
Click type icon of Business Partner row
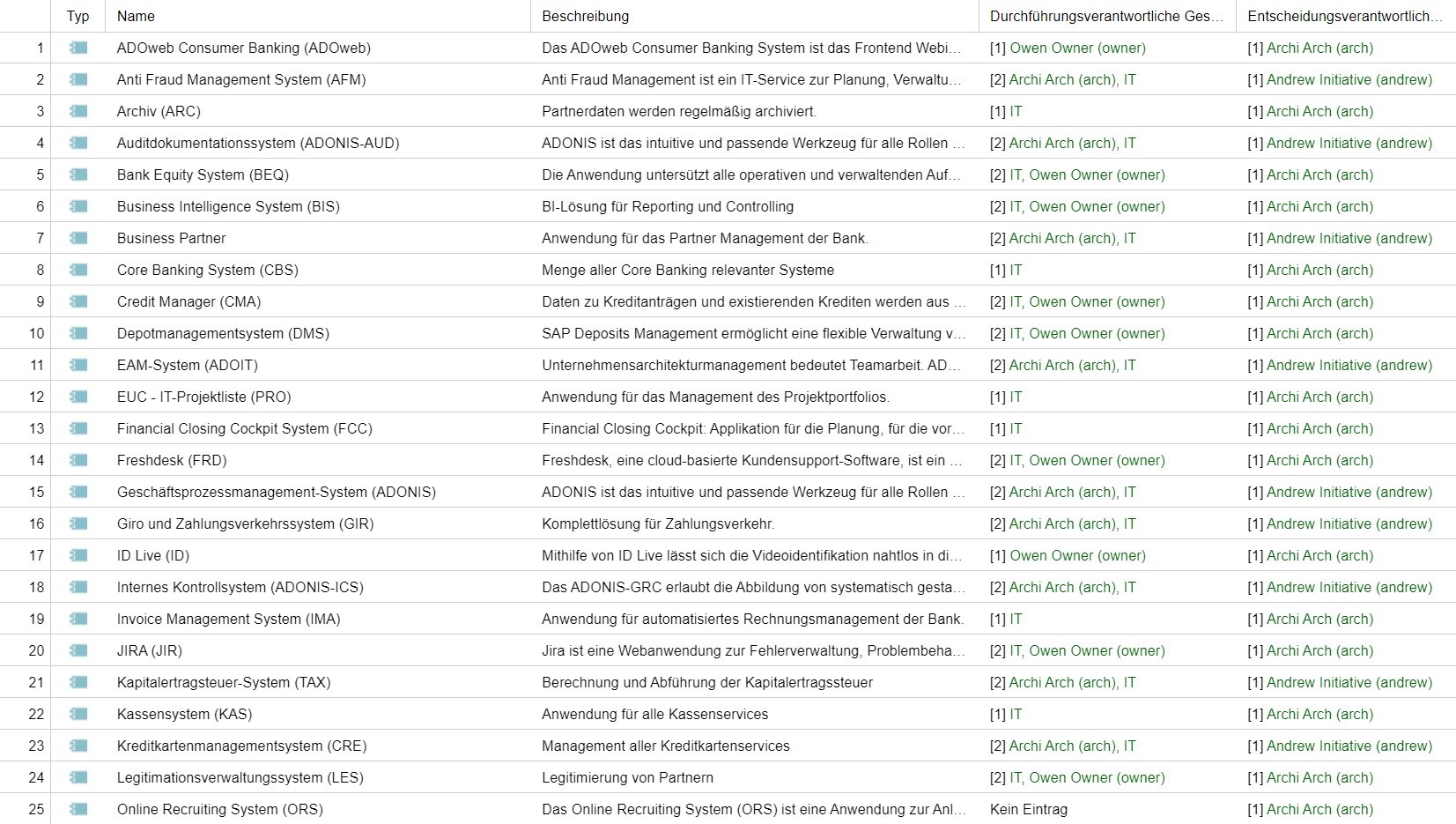pos(78,238)
